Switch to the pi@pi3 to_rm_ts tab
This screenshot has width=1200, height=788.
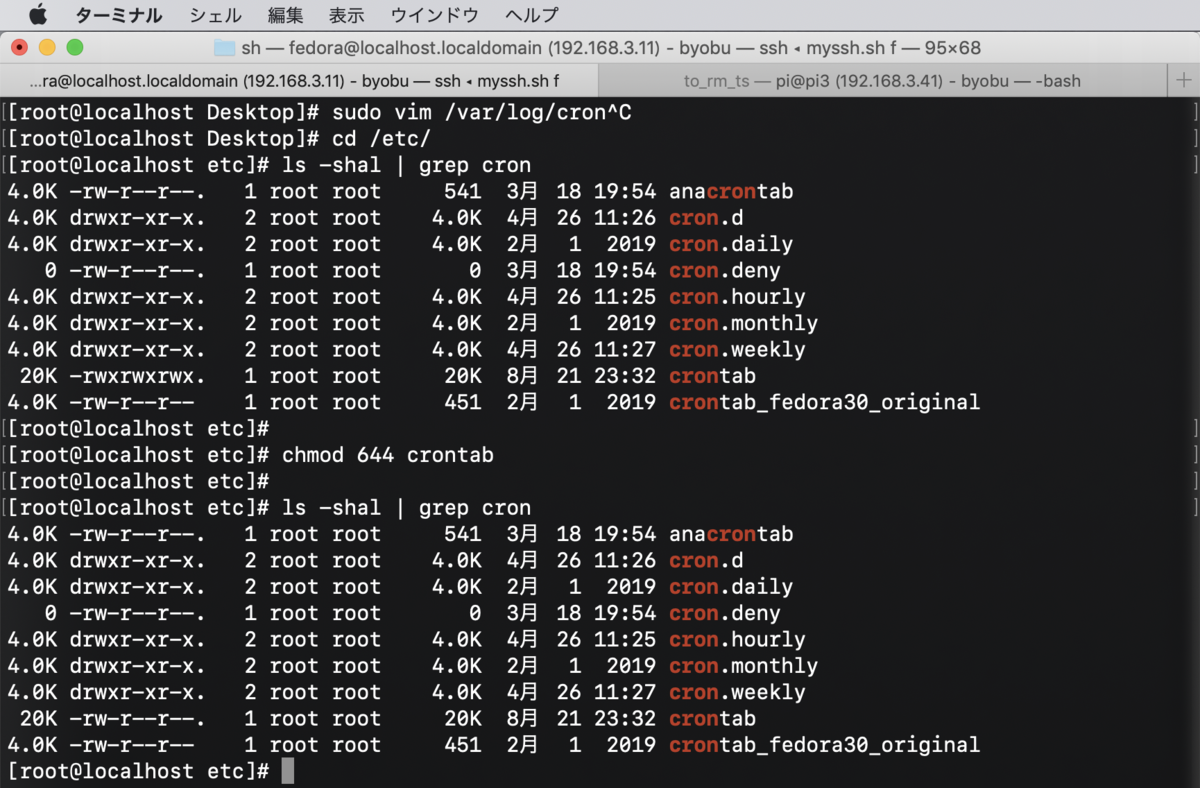(882, 80)
